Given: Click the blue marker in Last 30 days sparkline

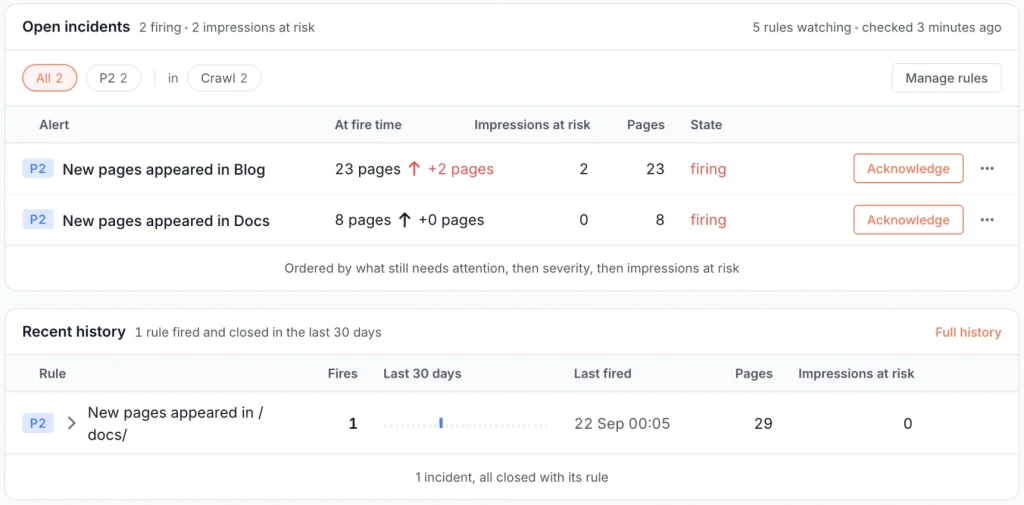Looking at the screenshot, I should click(441, 423).
